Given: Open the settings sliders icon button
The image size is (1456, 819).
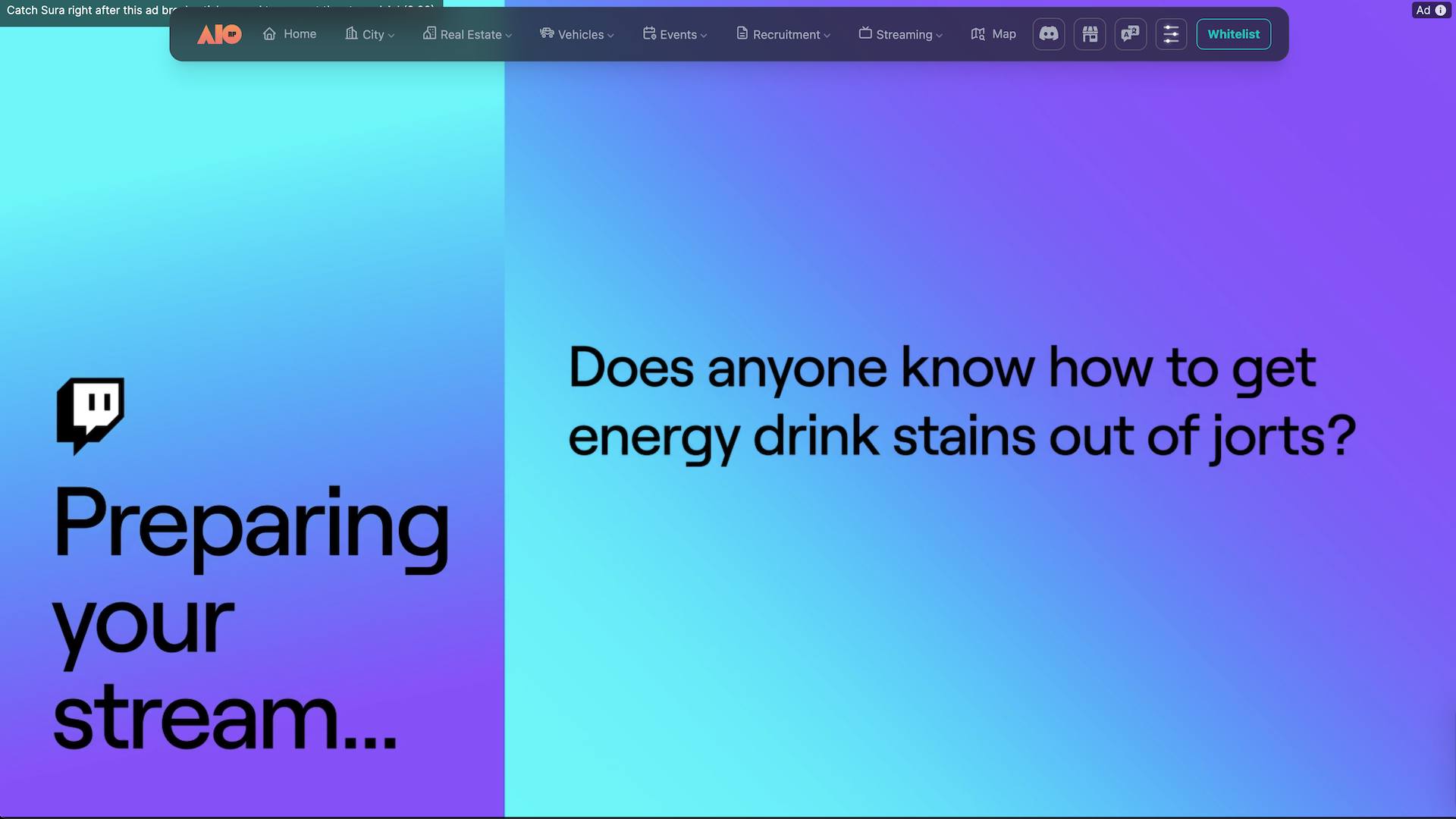Looking at the screenshot, I should [1171, 34].
